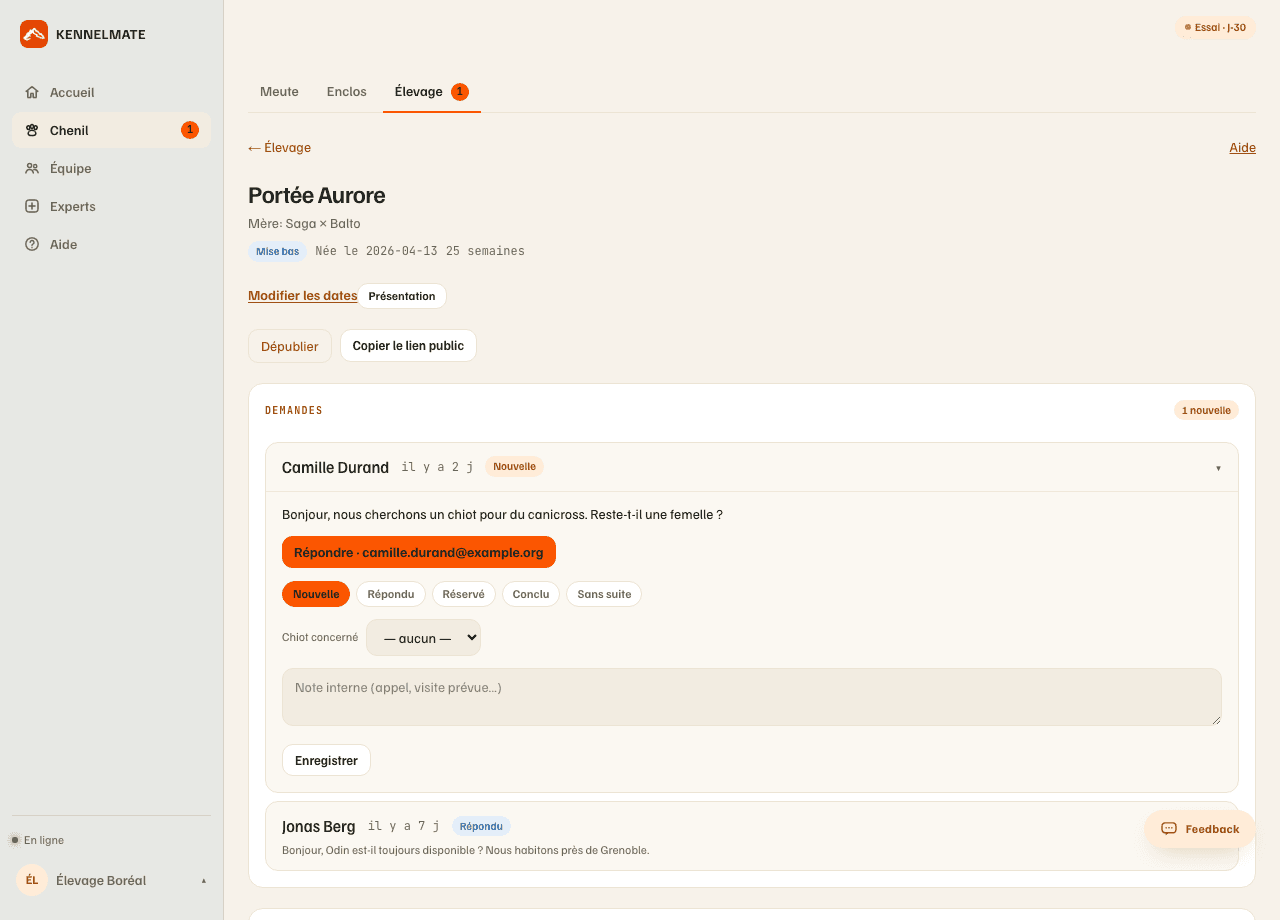Open Experts in the sidebar
This screenshot has width=1280, height=920.
(x=111, y=206)
